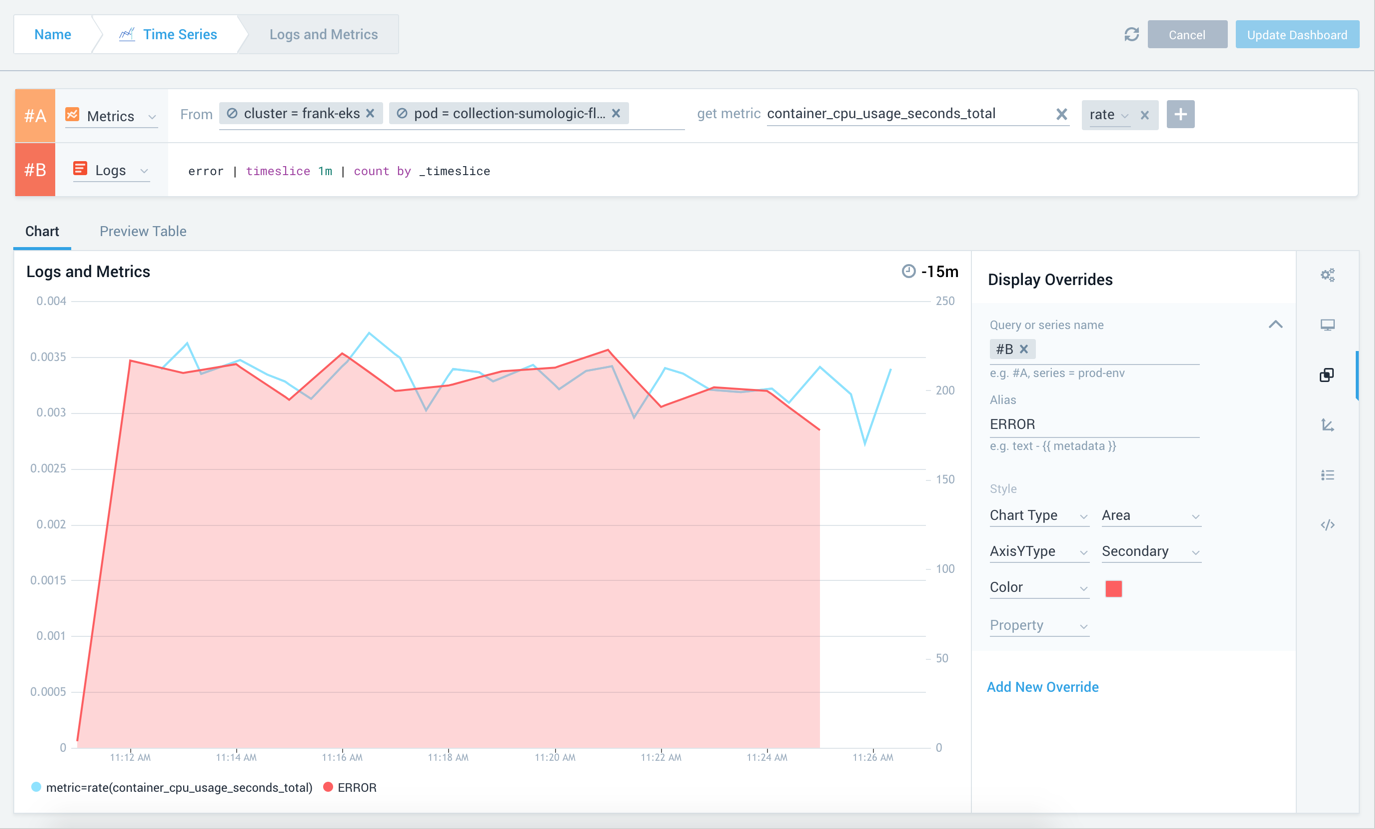The height and width of the screenshot is (829, 1375).
Task: Click Add New Override link
Action: click(x=1042, y=687)
